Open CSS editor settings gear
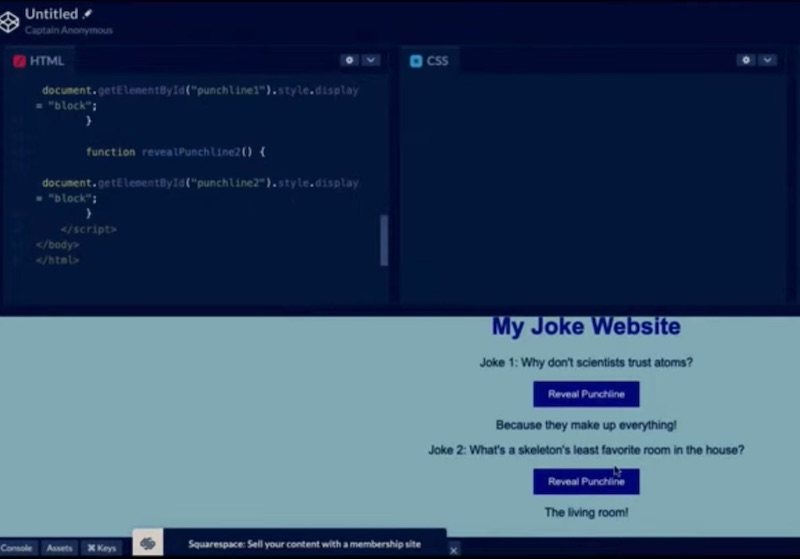Viewport: 800px width, 559px height. [x=746, y=60]
